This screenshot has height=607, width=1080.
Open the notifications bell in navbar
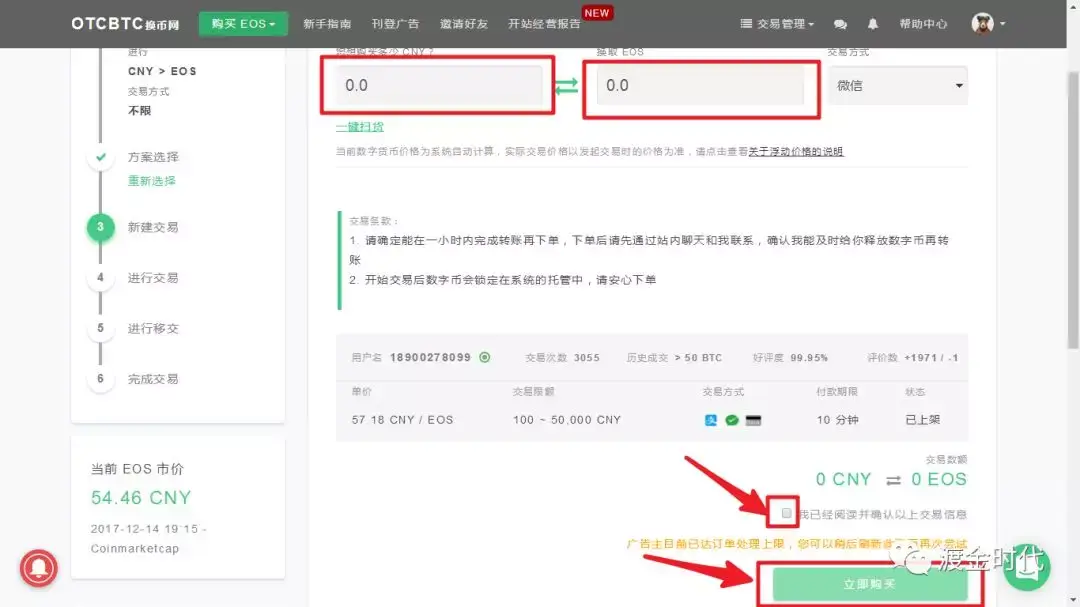pos(873,24)
